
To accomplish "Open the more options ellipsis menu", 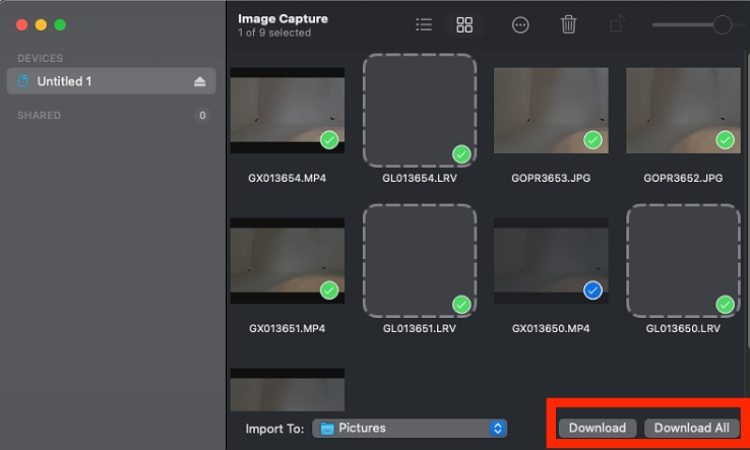I will (x=520, y=25).
